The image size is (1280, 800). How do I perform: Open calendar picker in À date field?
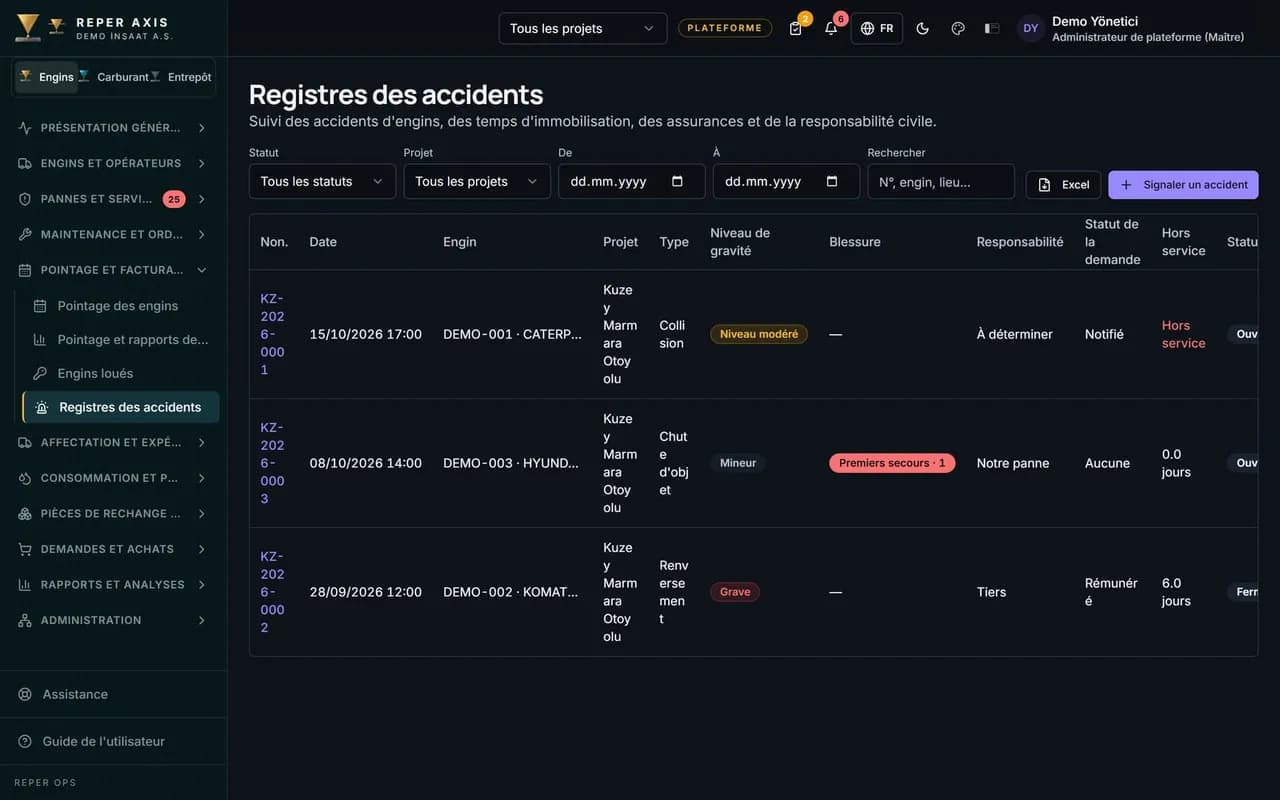click(x=832, y=181)
